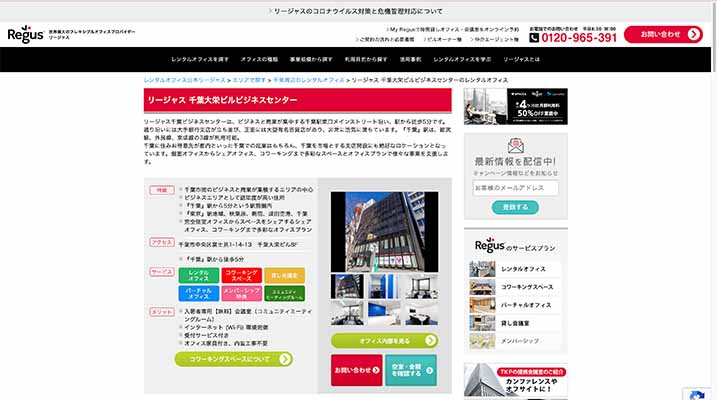This screenshot has width=717, height=400.
Task: Open the ビルオーナー様 link in the header
Action: (443, 39)
